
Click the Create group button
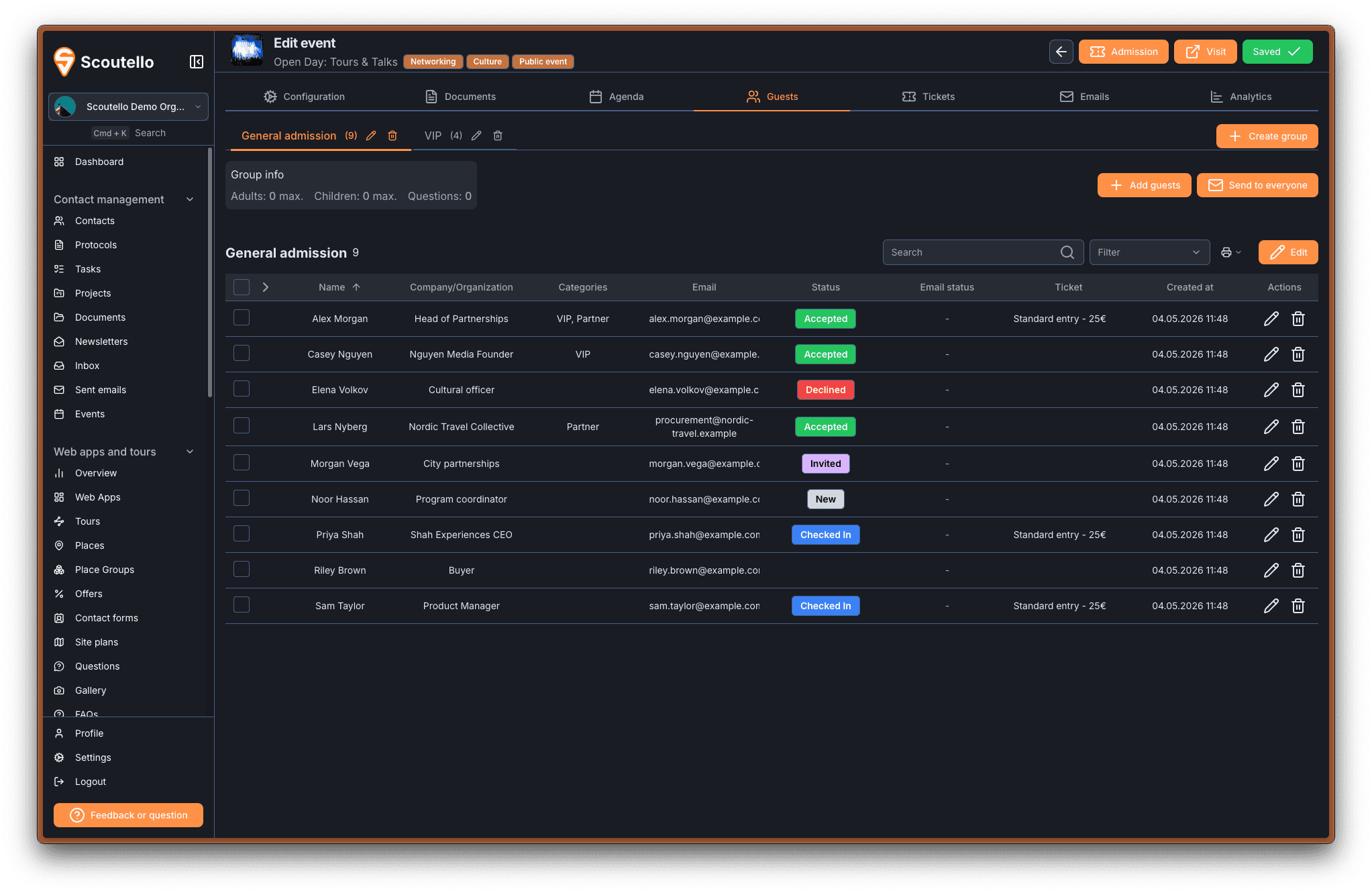pyautogui.click(x=1267, y=136)
